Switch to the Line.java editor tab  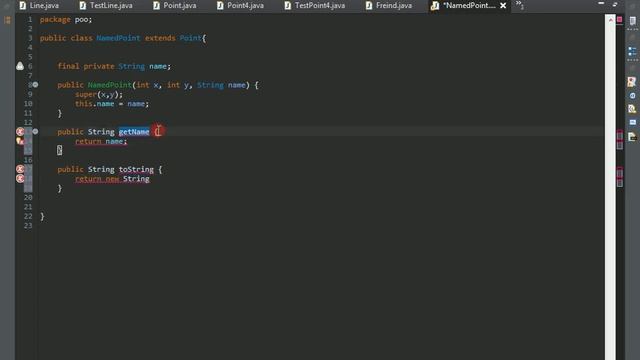(x=39, y=6)
